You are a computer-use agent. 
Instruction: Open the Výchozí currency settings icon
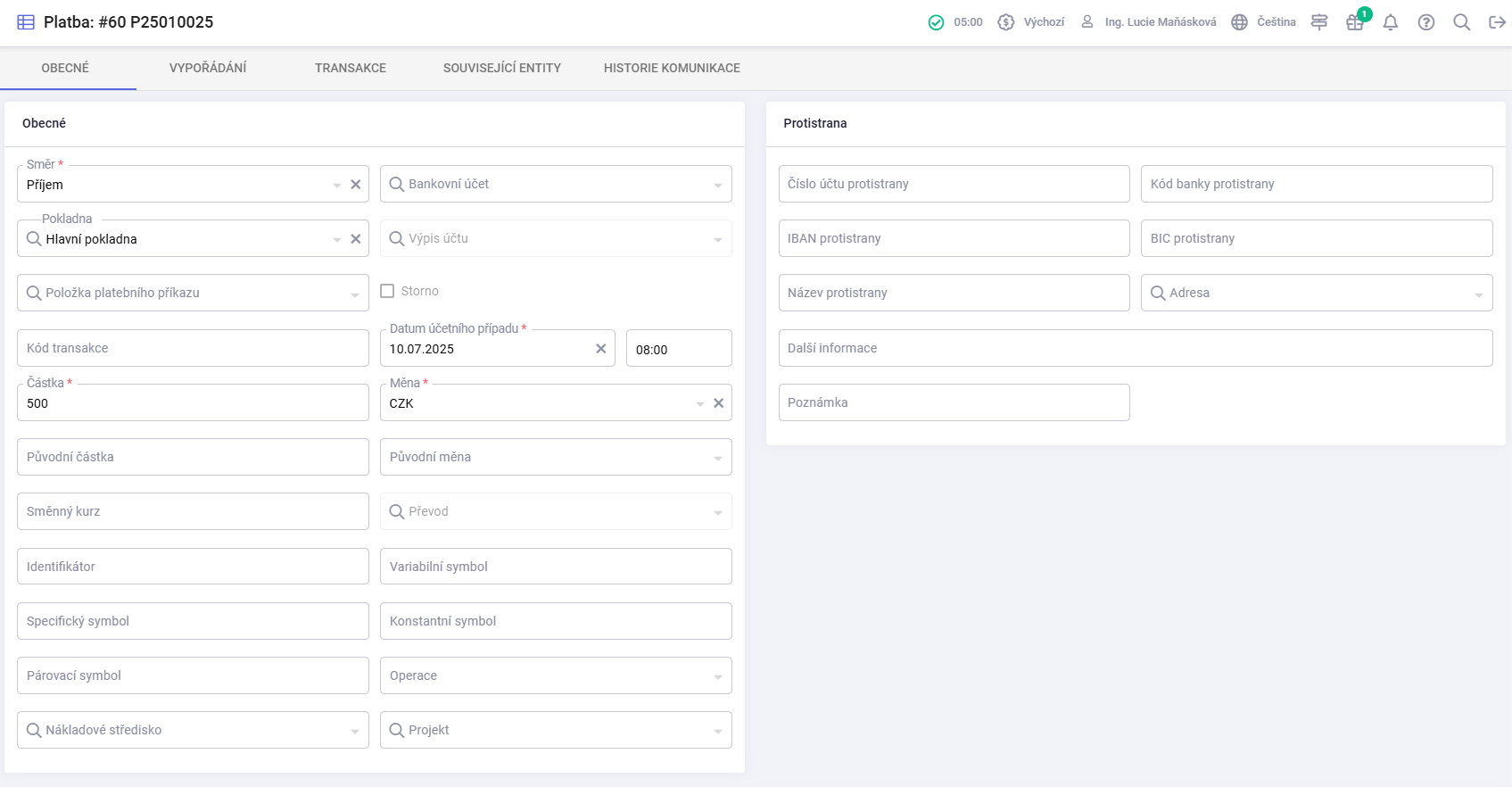click(1006, 22)
